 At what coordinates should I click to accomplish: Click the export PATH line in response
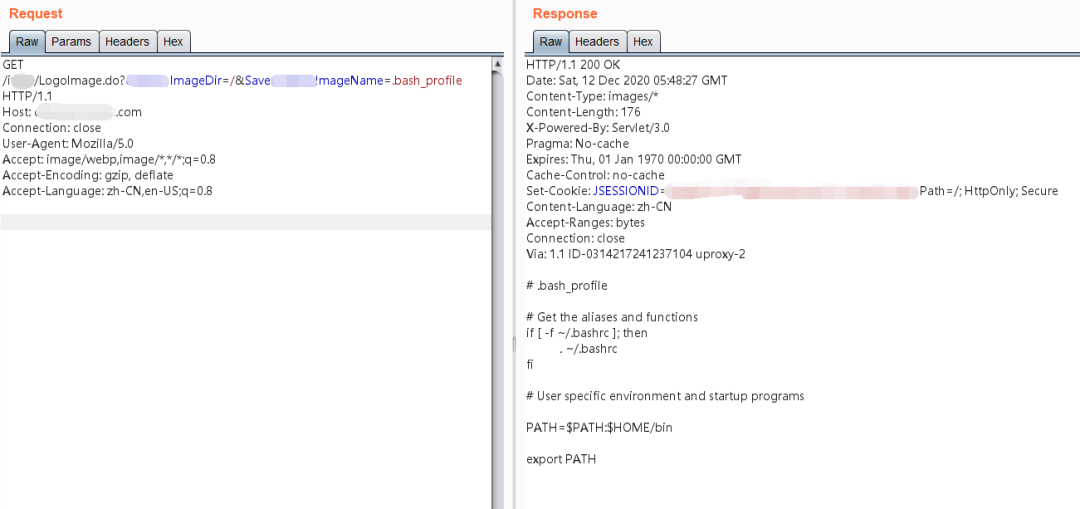pos(561,459)
